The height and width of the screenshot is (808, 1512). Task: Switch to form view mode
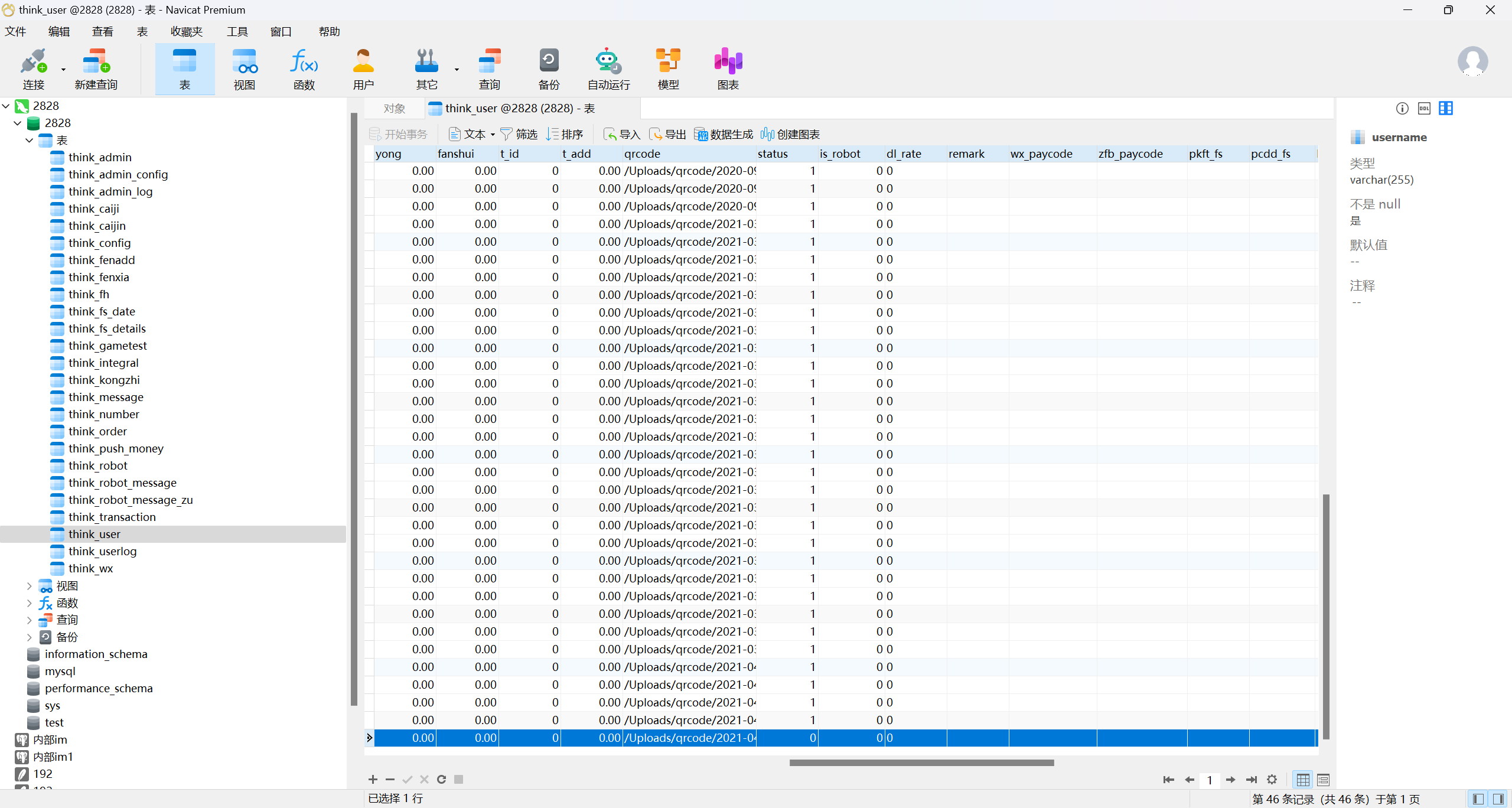coord(1323,780)
